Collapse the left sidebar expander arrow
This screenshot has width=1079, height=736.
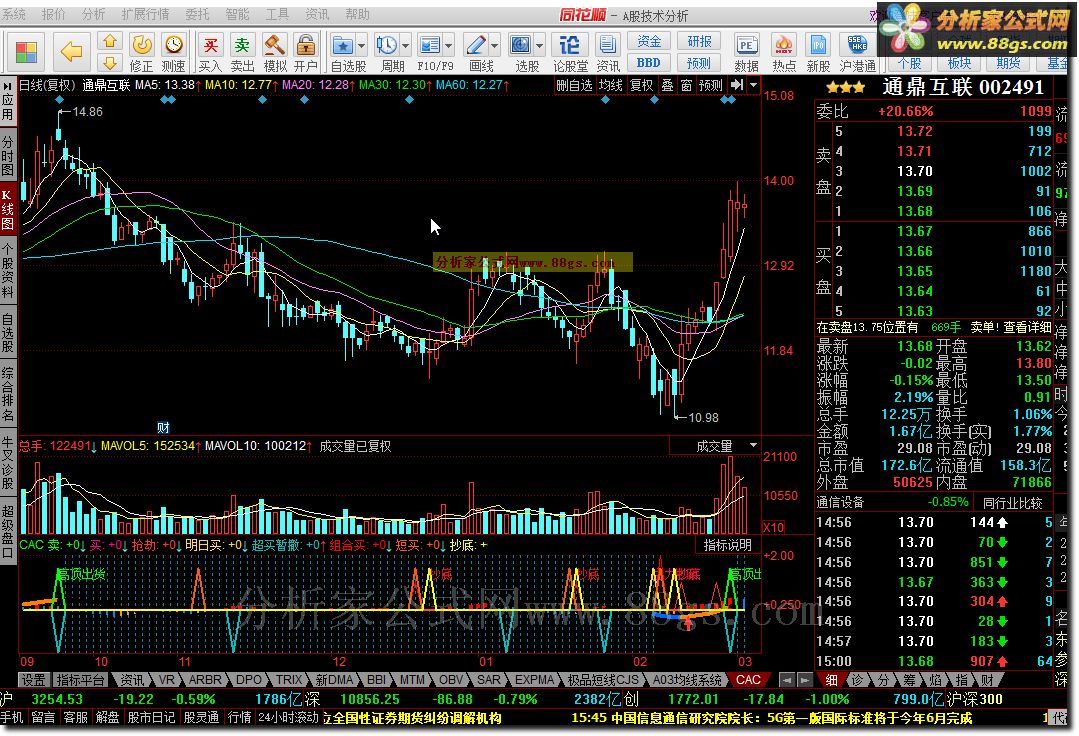point(8,87)
